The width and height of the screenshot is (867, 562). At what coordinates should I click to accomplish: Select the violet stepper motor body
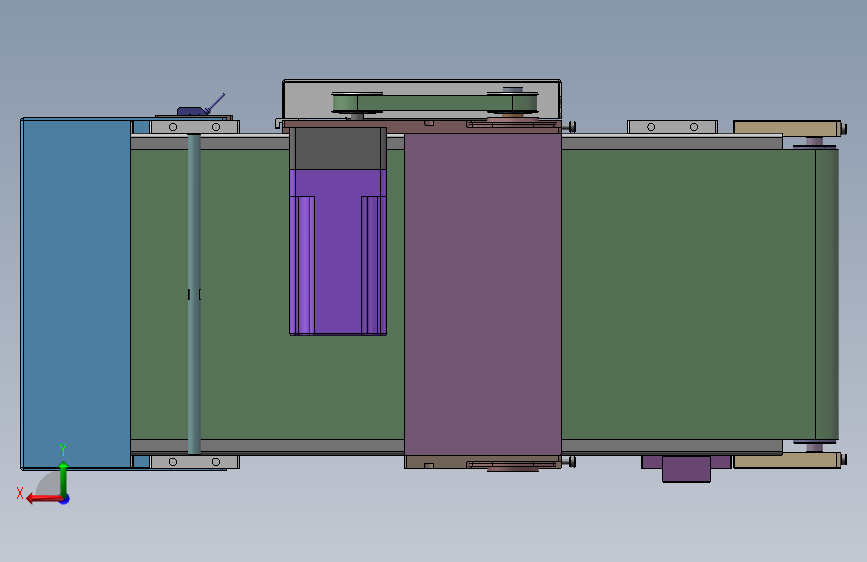[x=338, y=252]
